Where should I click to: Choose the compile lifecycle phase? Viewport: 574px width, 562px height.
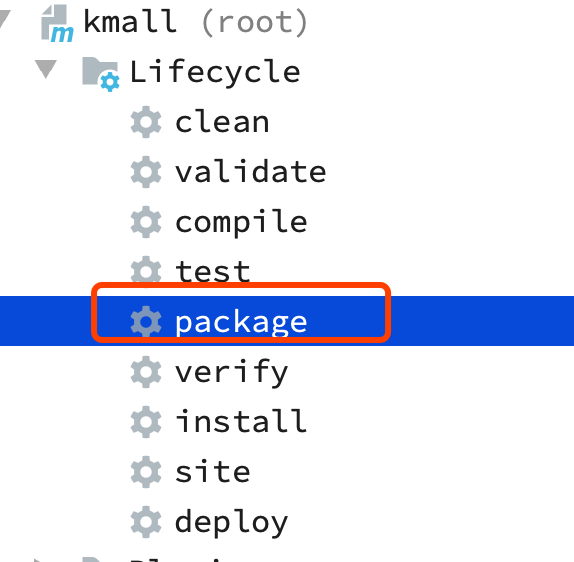241,223
